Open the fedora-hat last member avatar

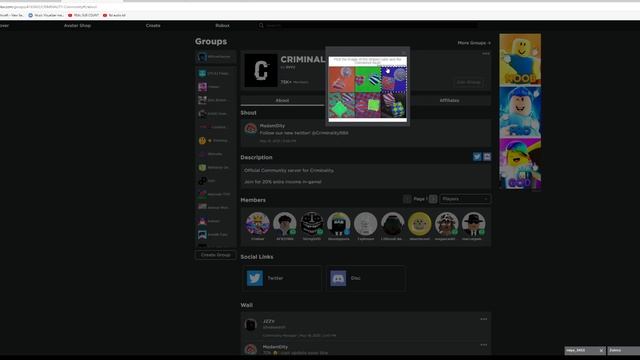[473, 224]
